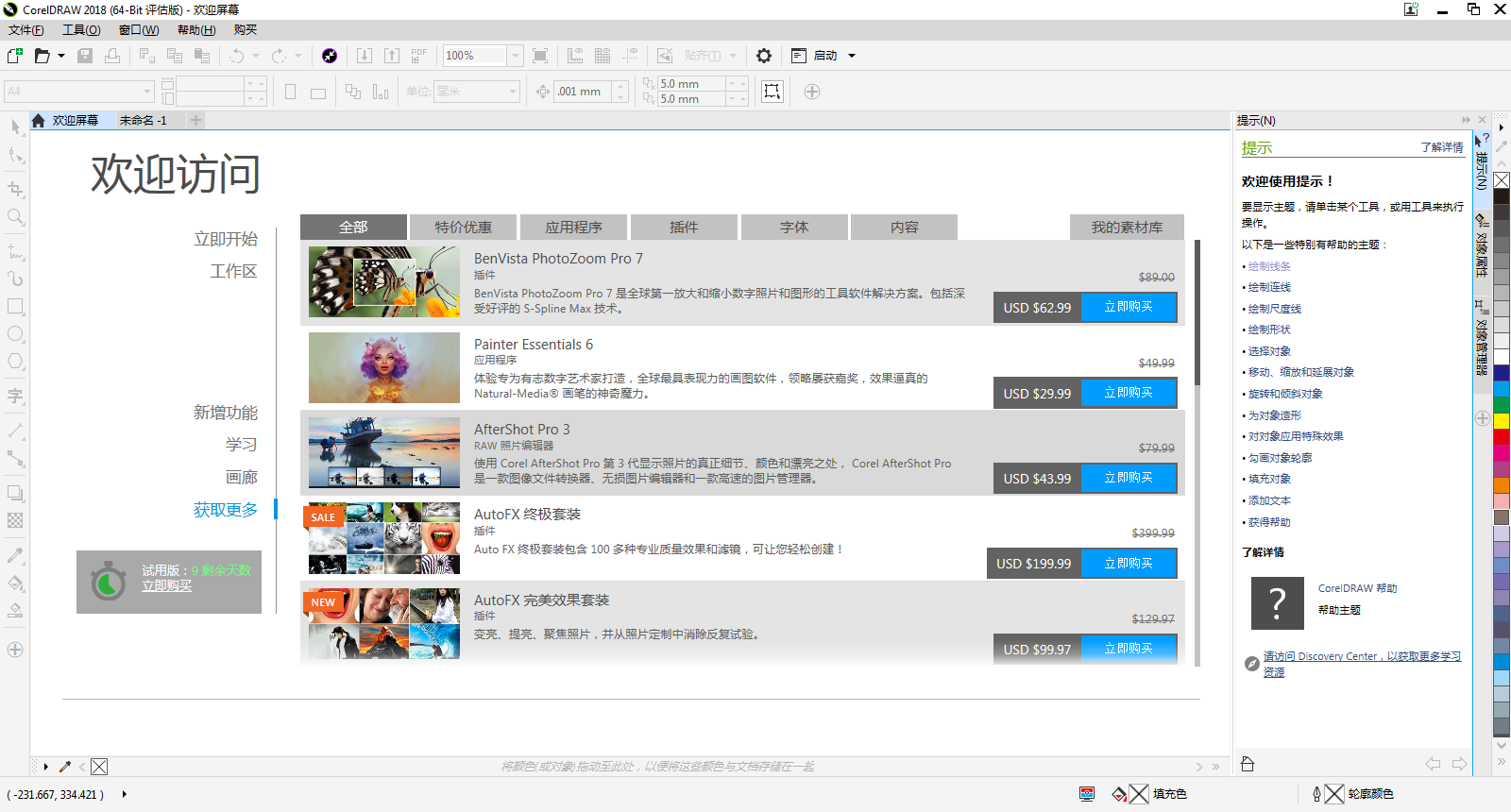Pick the no-color X swatch in palette
This screenshot has height=812, width=1511.
click(x=1502, y=180)
